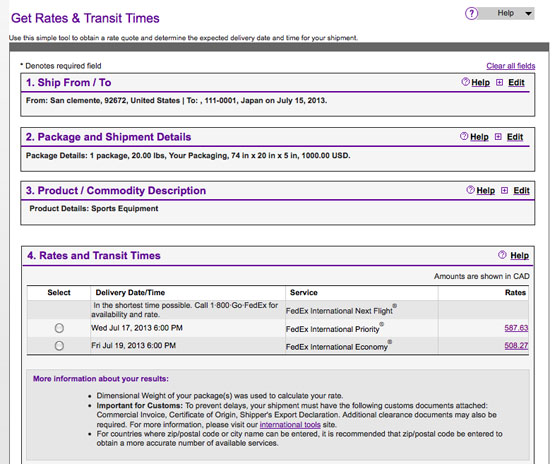The width and height of the screenshot is (555, 464).
Task: Click the 587.63 rate link
Action: [516, 328]
